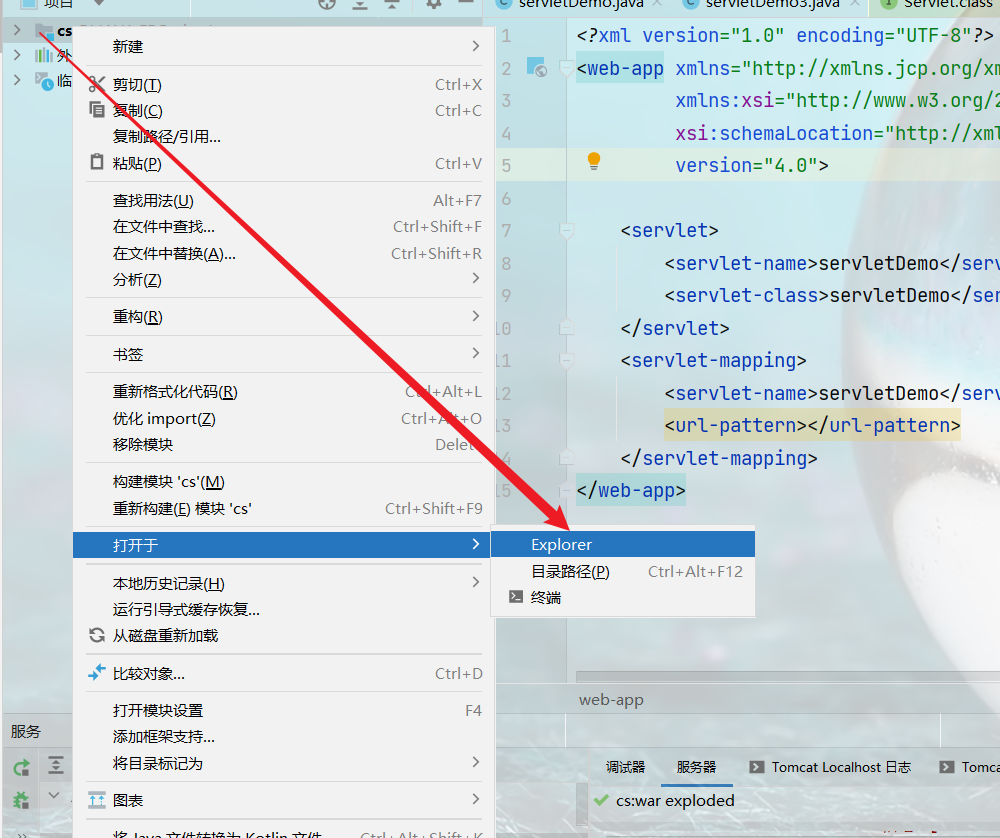Screen dimensions: 1000x838
Task: Click the collapse all icon in project header
Action: pyautogui.click(x=392, y=4)
